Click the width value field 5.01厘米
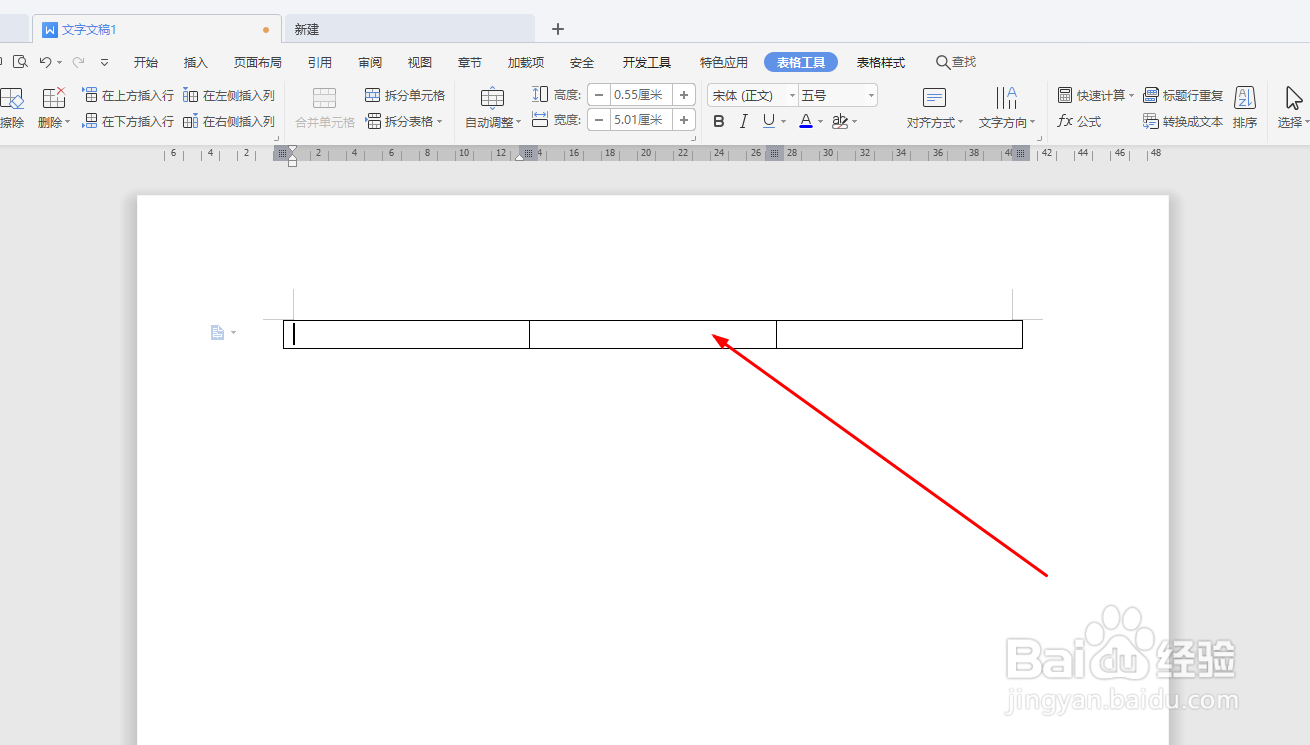This screenshot has height=745, width=1310. (x=641, y=120)
